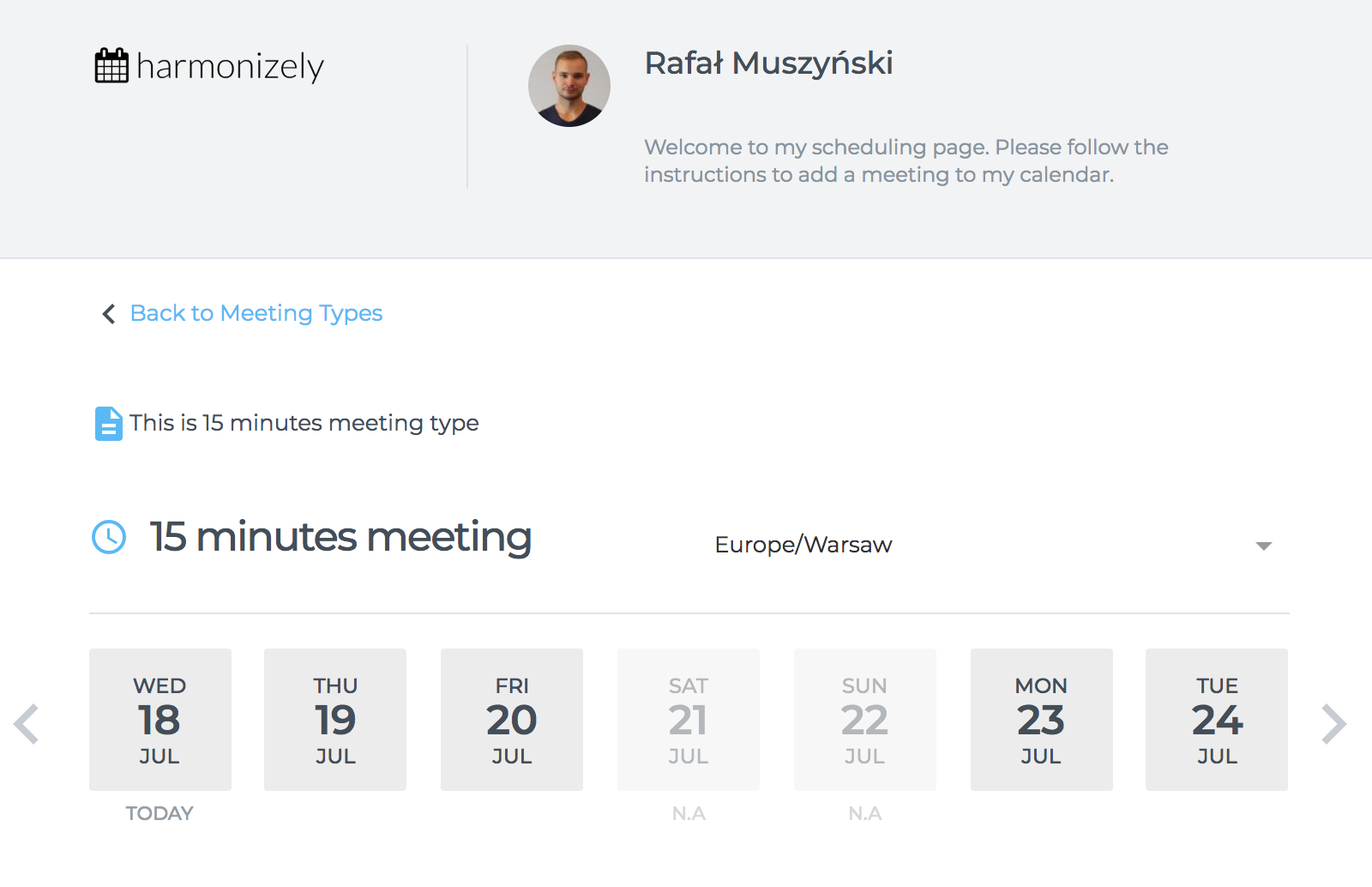Pick Monday 23 July date
The image size is (1372, 887).
click(1042, 720)
